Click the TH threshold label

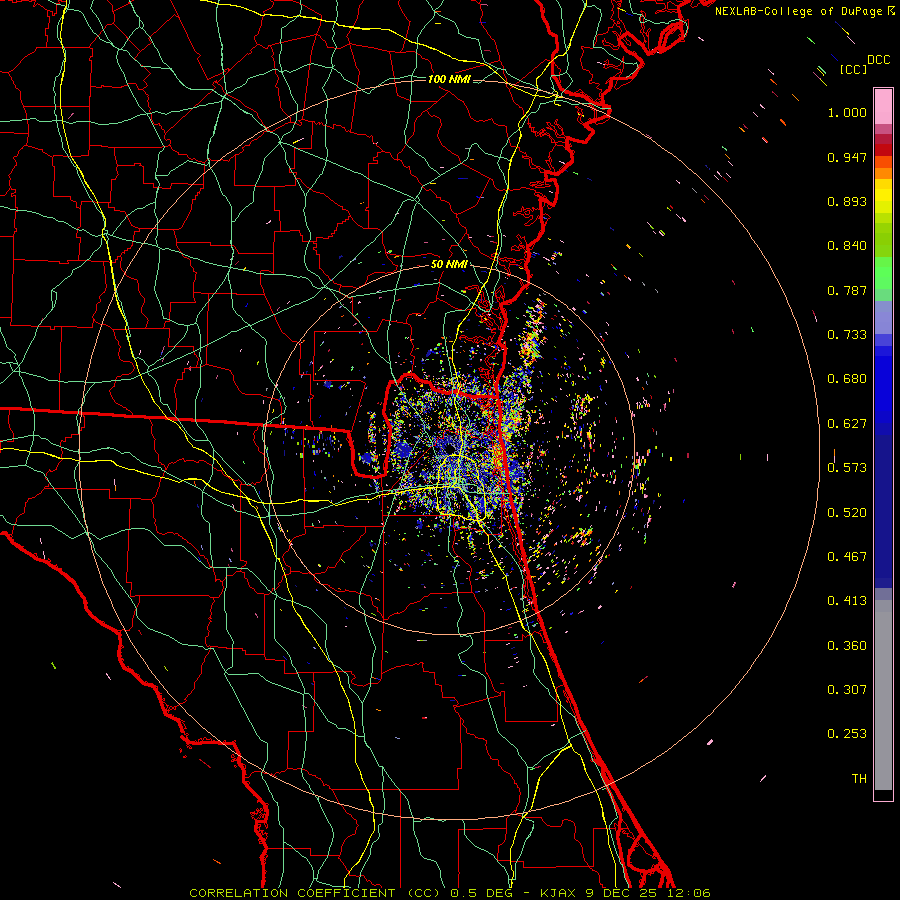[x=859, y=779]
